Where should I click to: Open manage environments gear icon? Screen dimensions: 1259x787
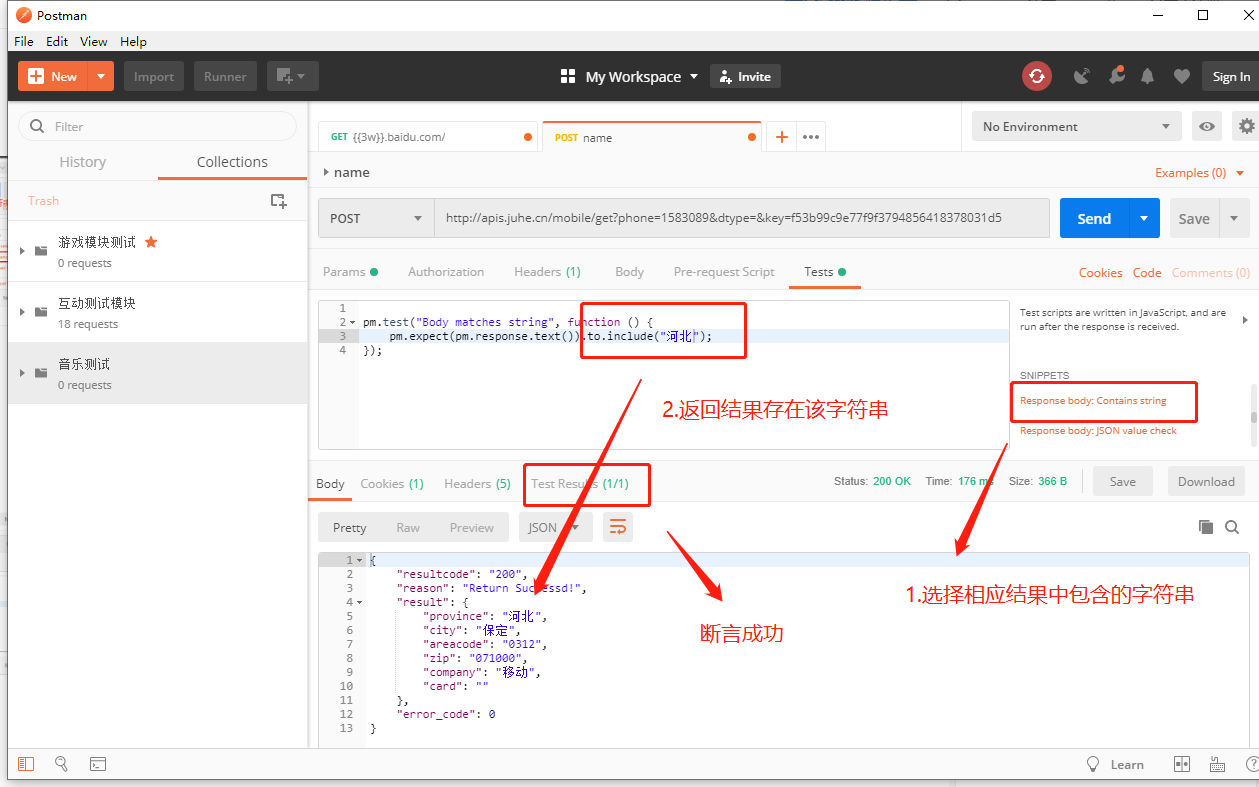tap(1246, 126)
